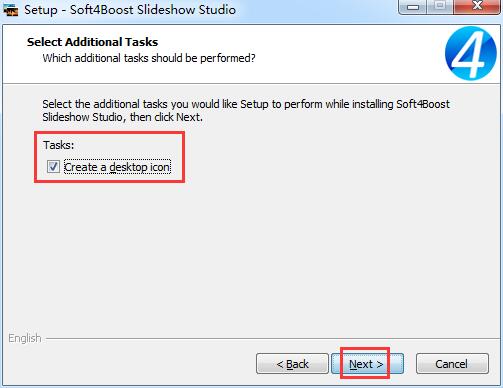Close the Setup window with the X

(477, 6)
